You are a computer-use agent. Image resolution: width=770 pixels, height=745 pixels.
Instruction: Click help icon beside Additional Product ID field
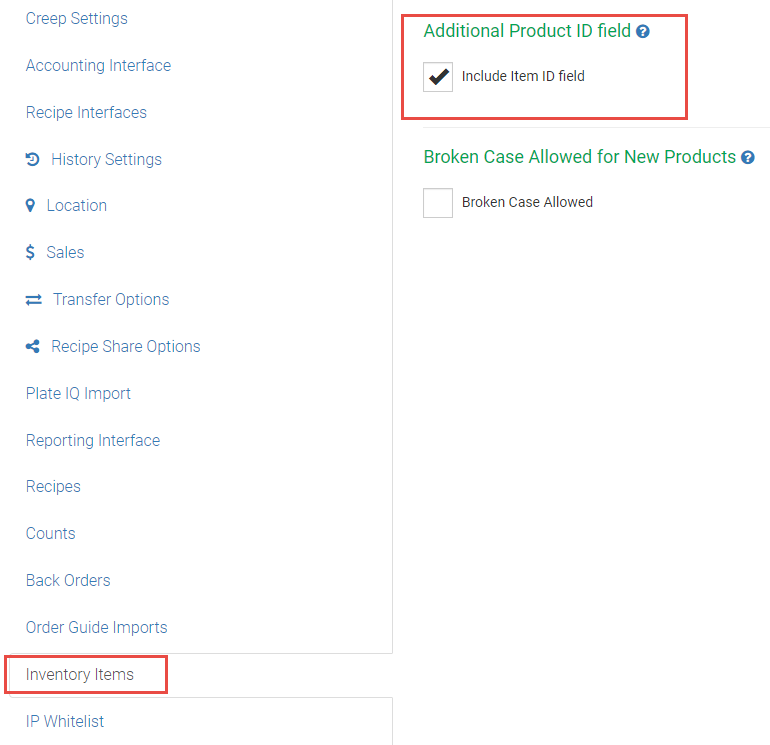(x=643, y=31)
